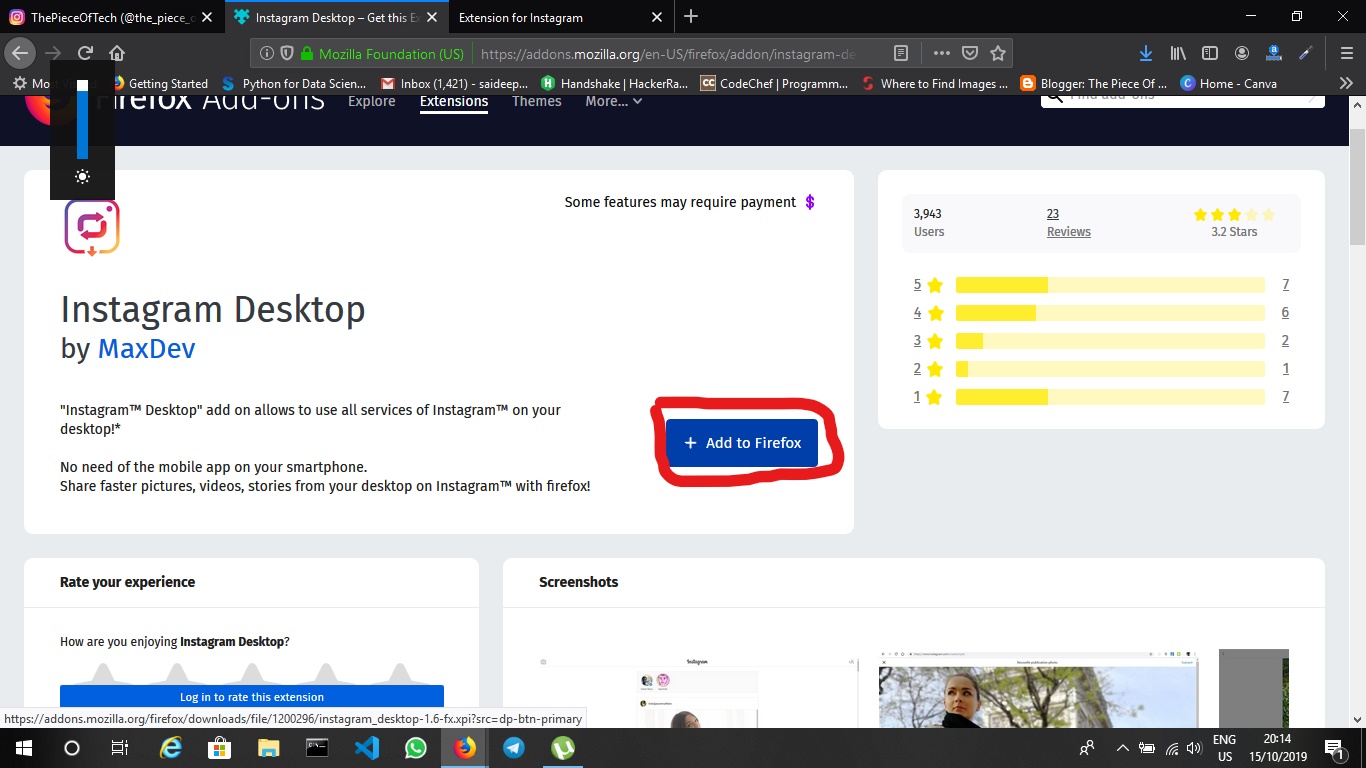1366x768 pixels.
Task: Open Blogger: The Piece Of bookmark
Action: point(1094,84)
